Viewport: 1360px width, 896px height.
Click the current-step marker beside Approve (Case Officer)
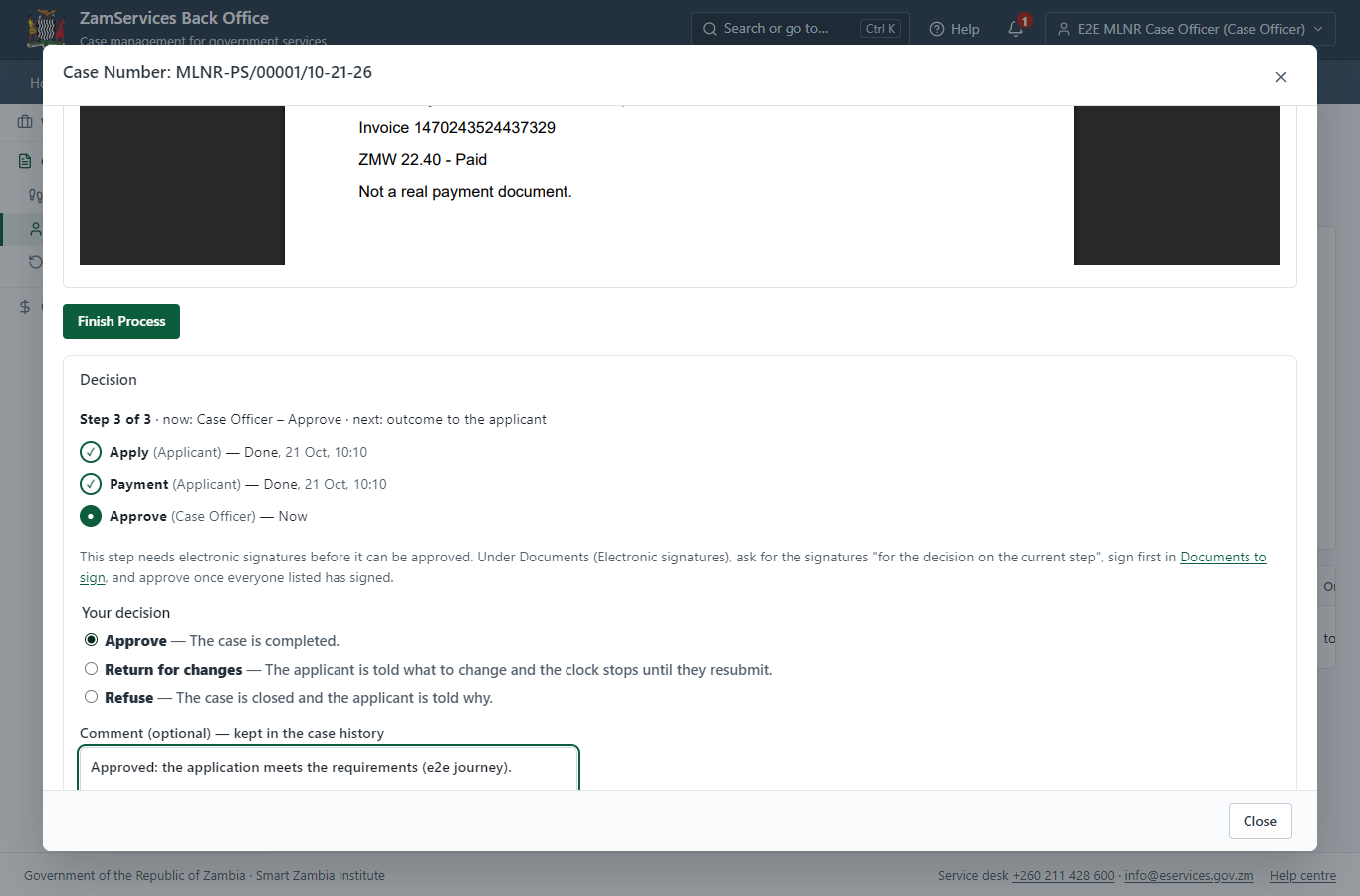[x=91, y=516]
